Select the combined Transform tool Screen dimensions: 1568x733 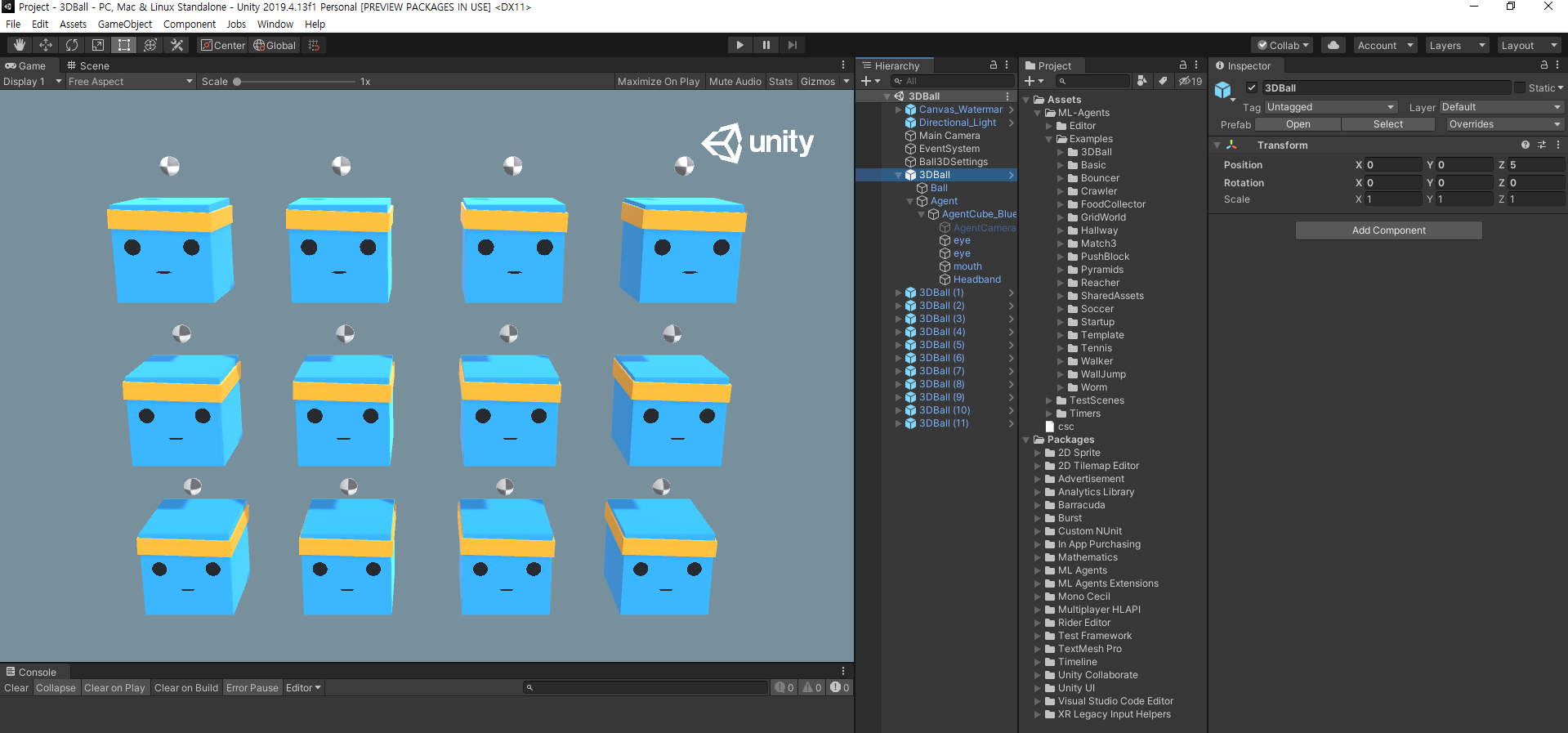click(150, 45)
